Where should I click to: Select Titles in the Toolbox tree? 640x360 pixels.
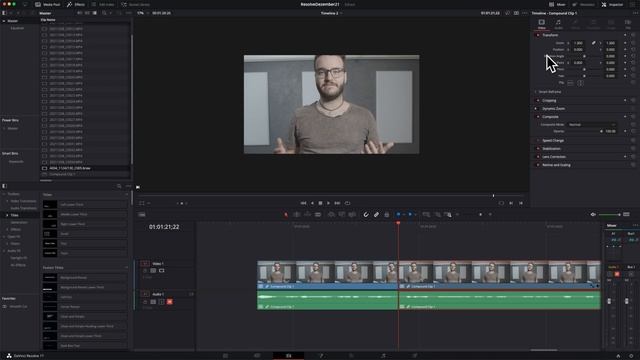pyautogui.click(x=15, y=215)
